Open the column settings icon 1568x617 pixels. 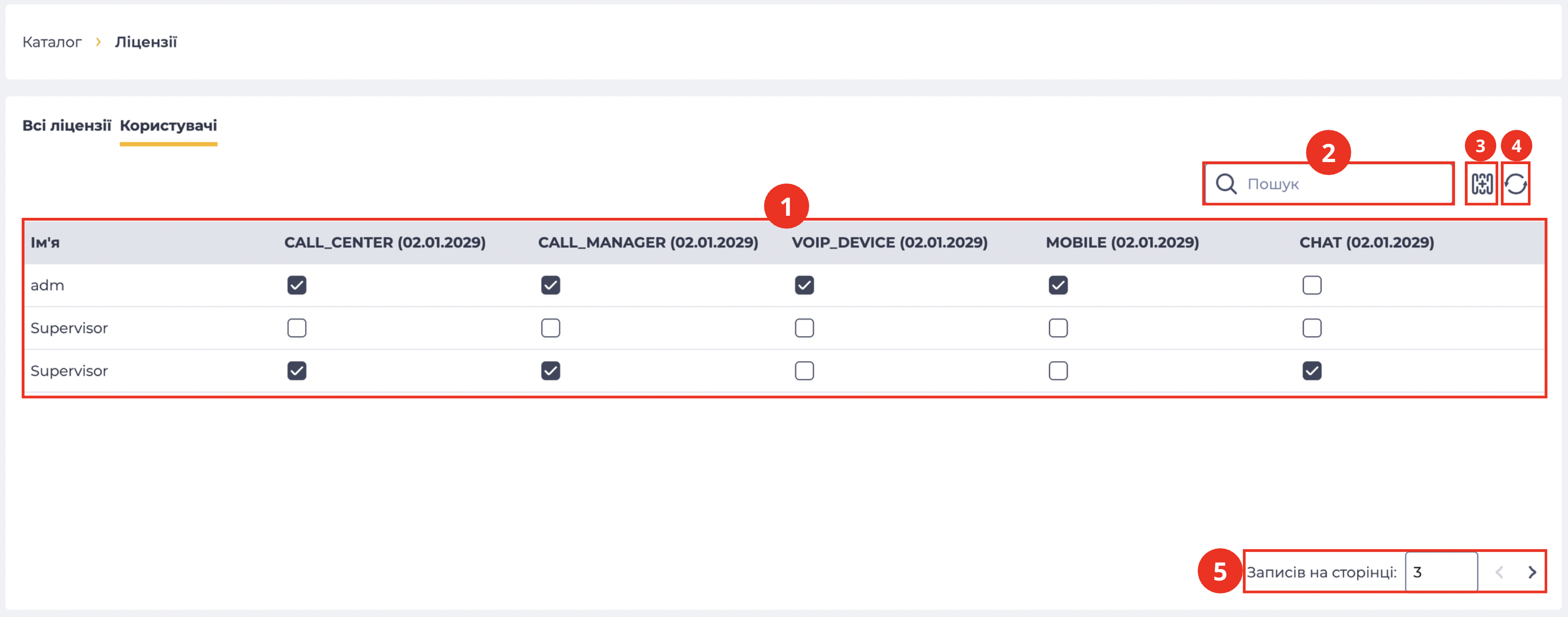pos(1482,184)
